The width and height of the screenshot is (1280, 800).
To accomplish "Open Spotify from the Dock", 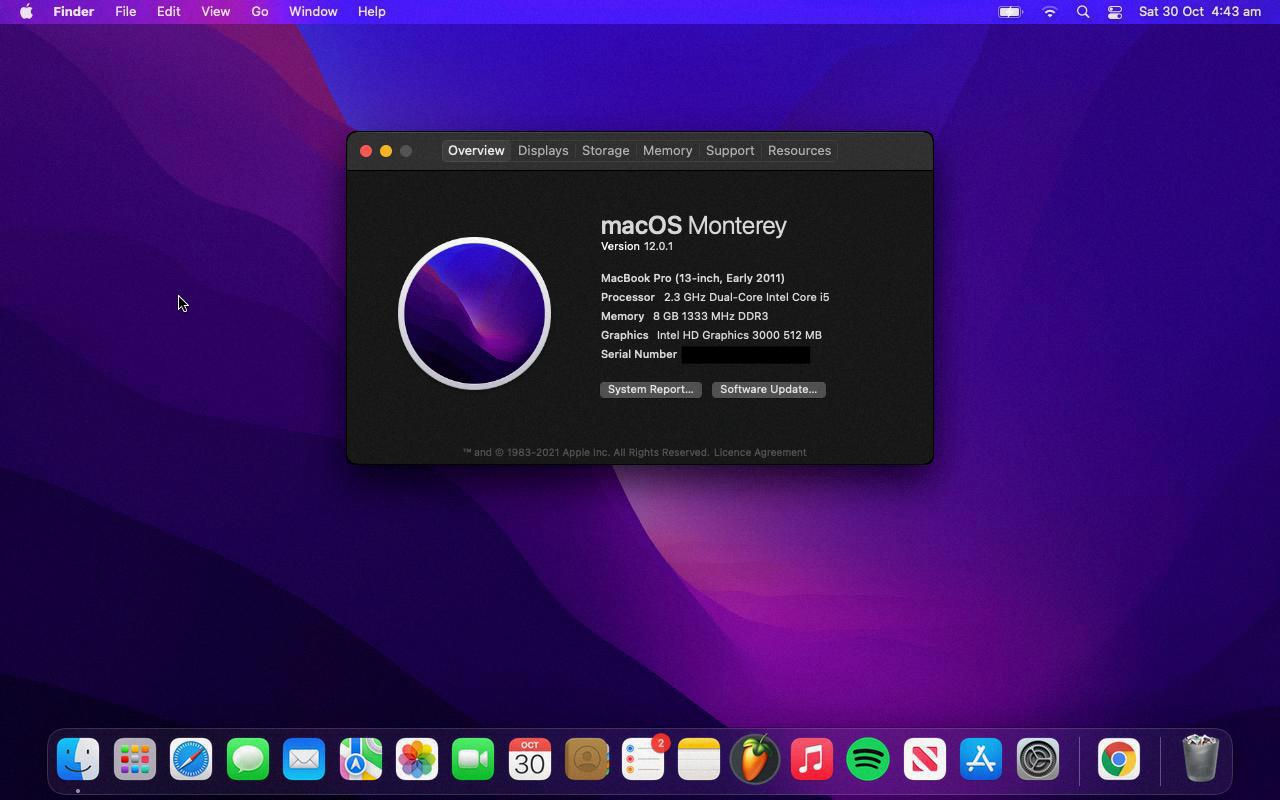I will [867, 760].
